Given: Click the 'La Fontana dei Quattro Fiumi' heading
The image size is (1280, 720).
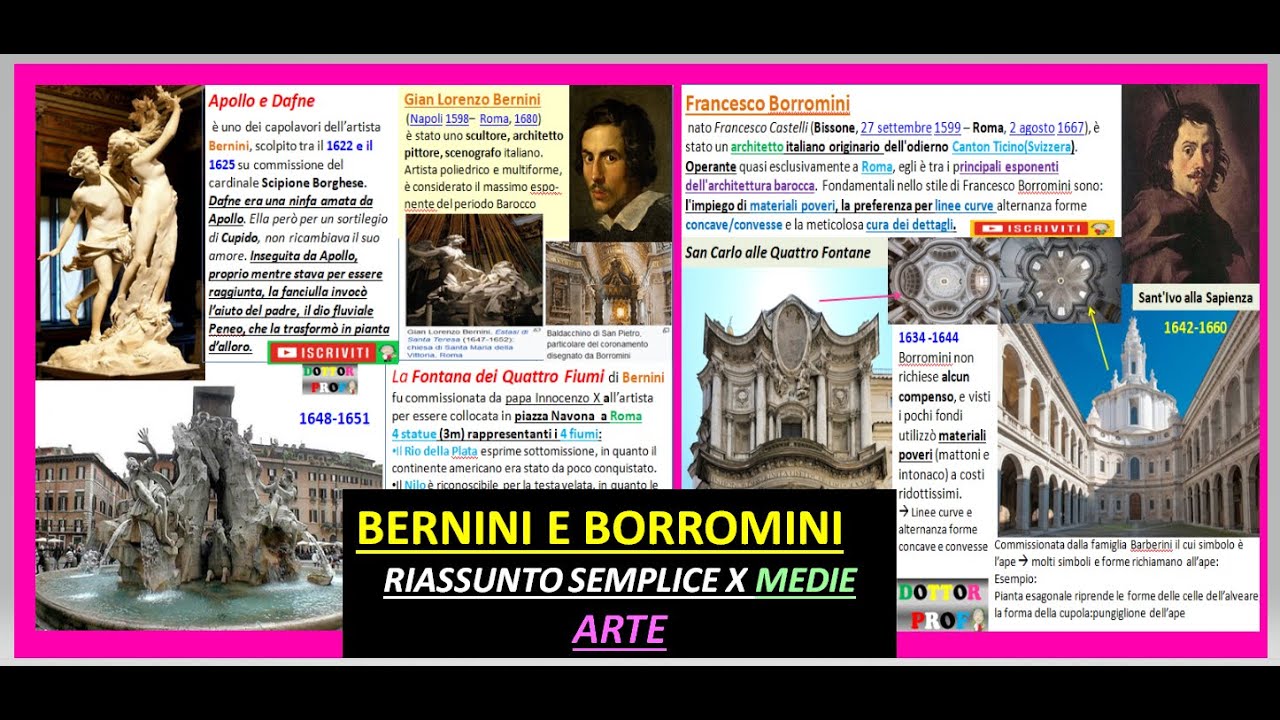Looking at the screenshot, I should tap(498, 377).
